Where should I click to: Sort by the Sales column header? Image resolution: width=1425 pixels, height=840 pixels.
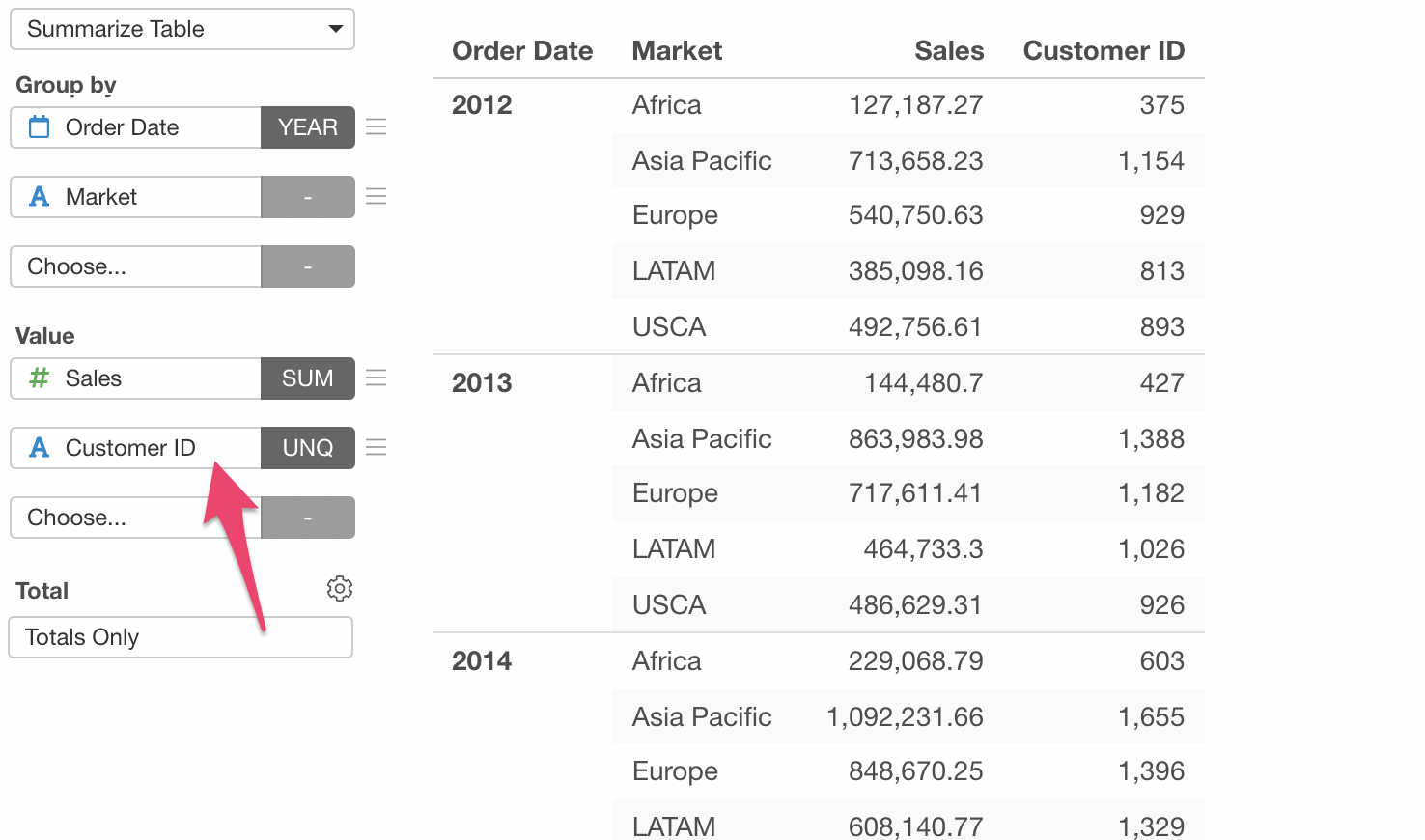[x=948, y=51]
